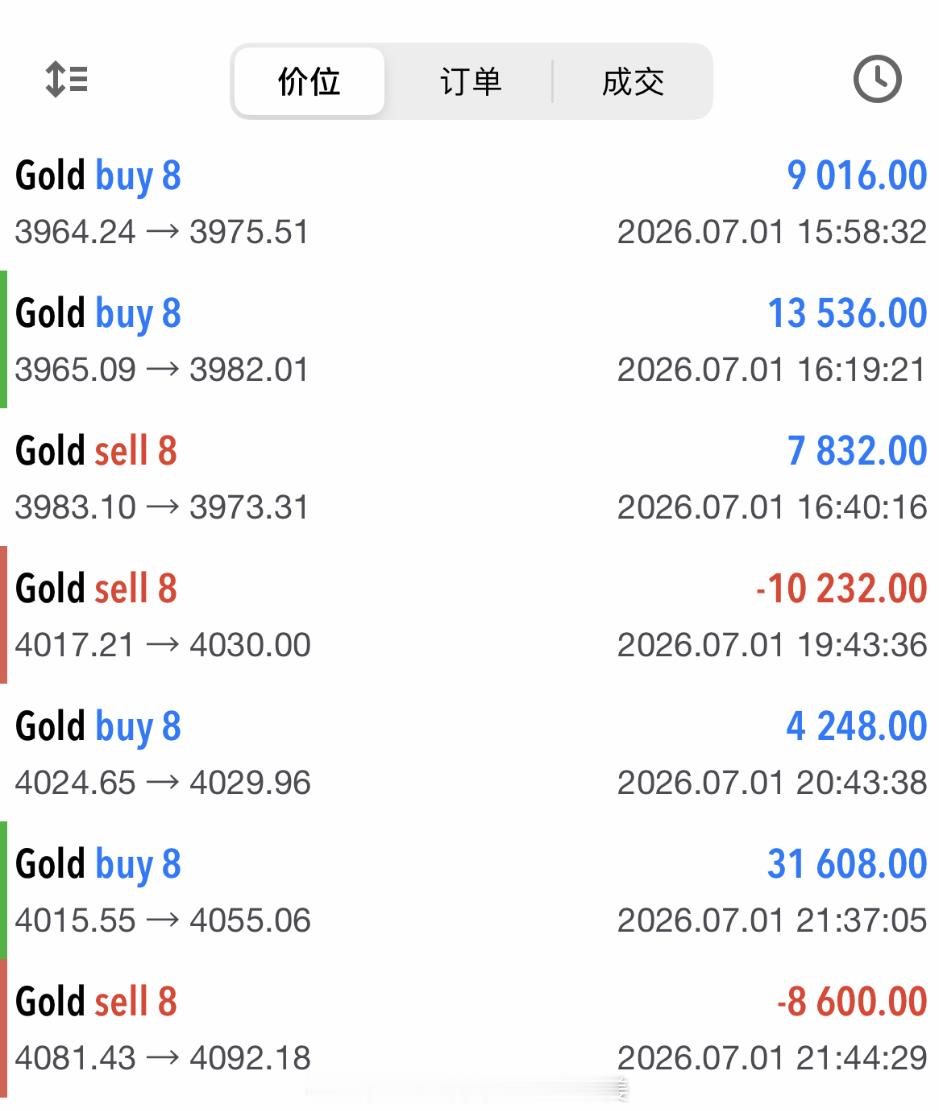Click the 13 536.00 profit value
This screenshot has width=939, height=1111.
pos(848,312)
